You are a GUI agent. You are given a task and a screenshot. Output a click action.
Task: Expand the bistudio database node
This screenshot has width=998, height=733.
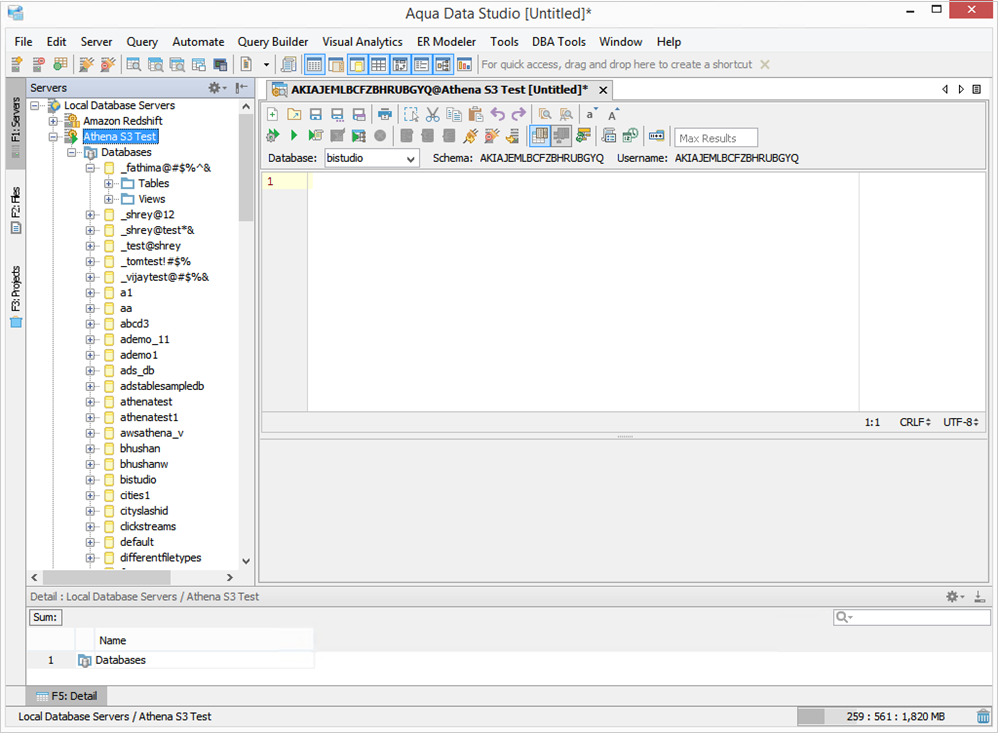90,480
